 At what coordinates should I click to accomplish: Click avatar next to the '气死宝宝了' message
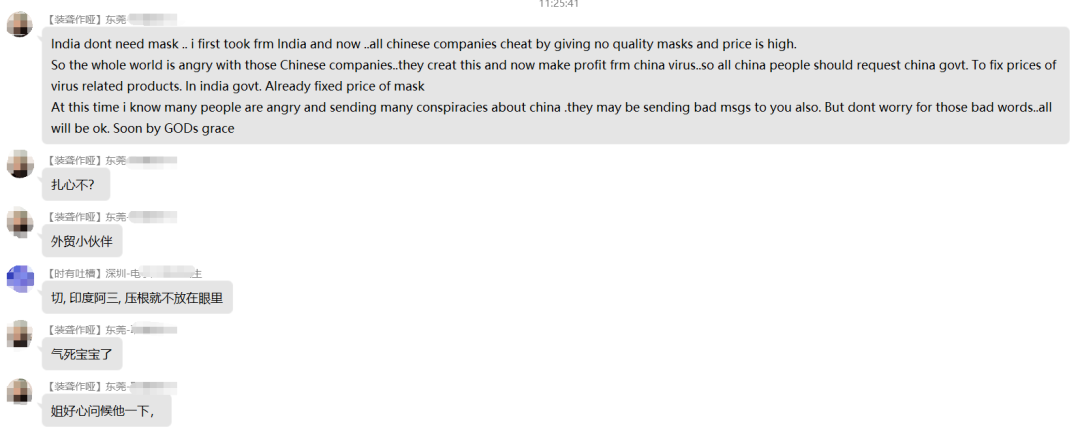tap(20, 334)
